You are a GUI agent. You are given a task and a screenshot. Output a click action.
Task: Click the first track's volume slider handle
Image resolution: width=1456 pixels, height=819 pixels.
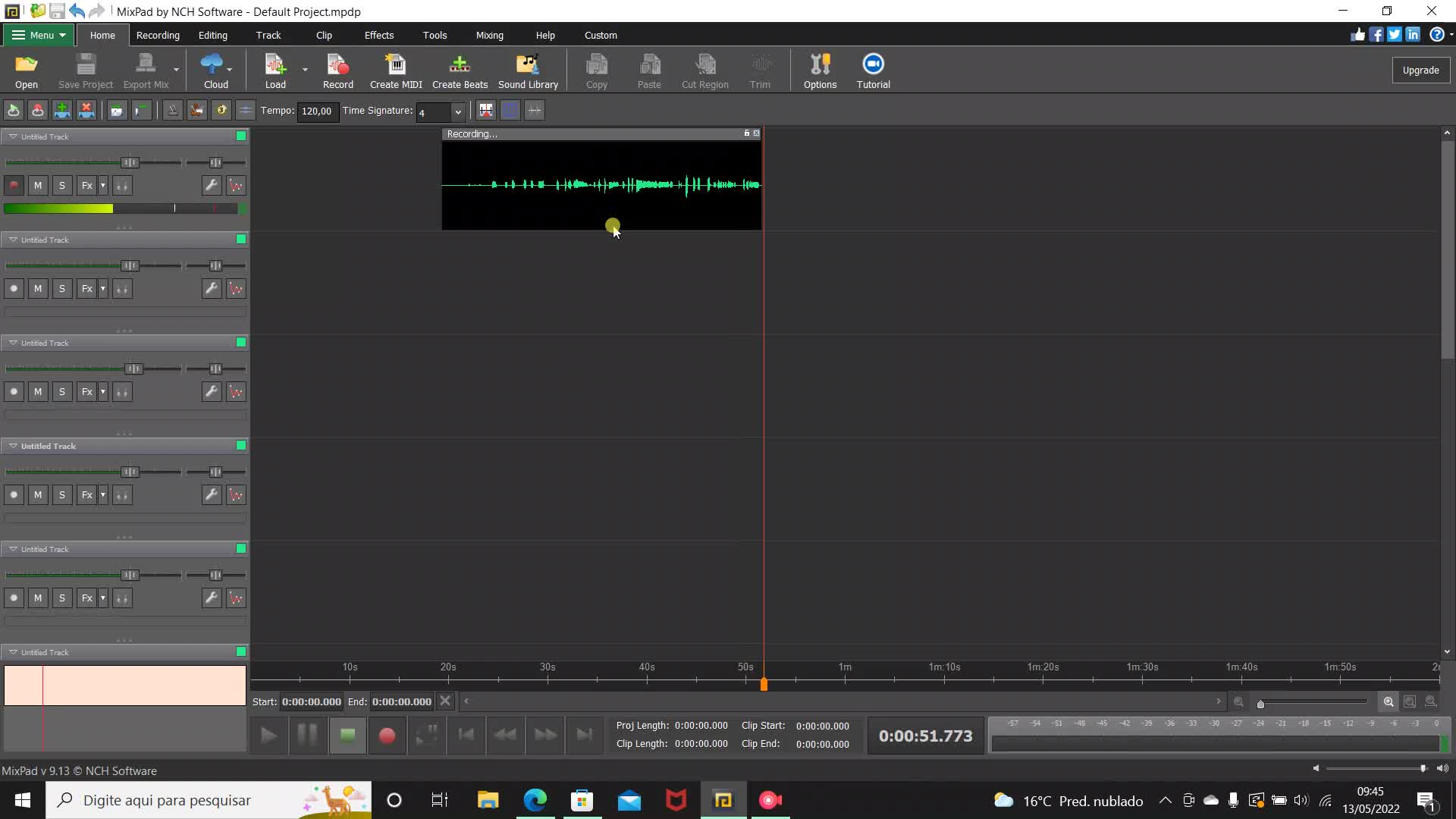click(130, 162)
